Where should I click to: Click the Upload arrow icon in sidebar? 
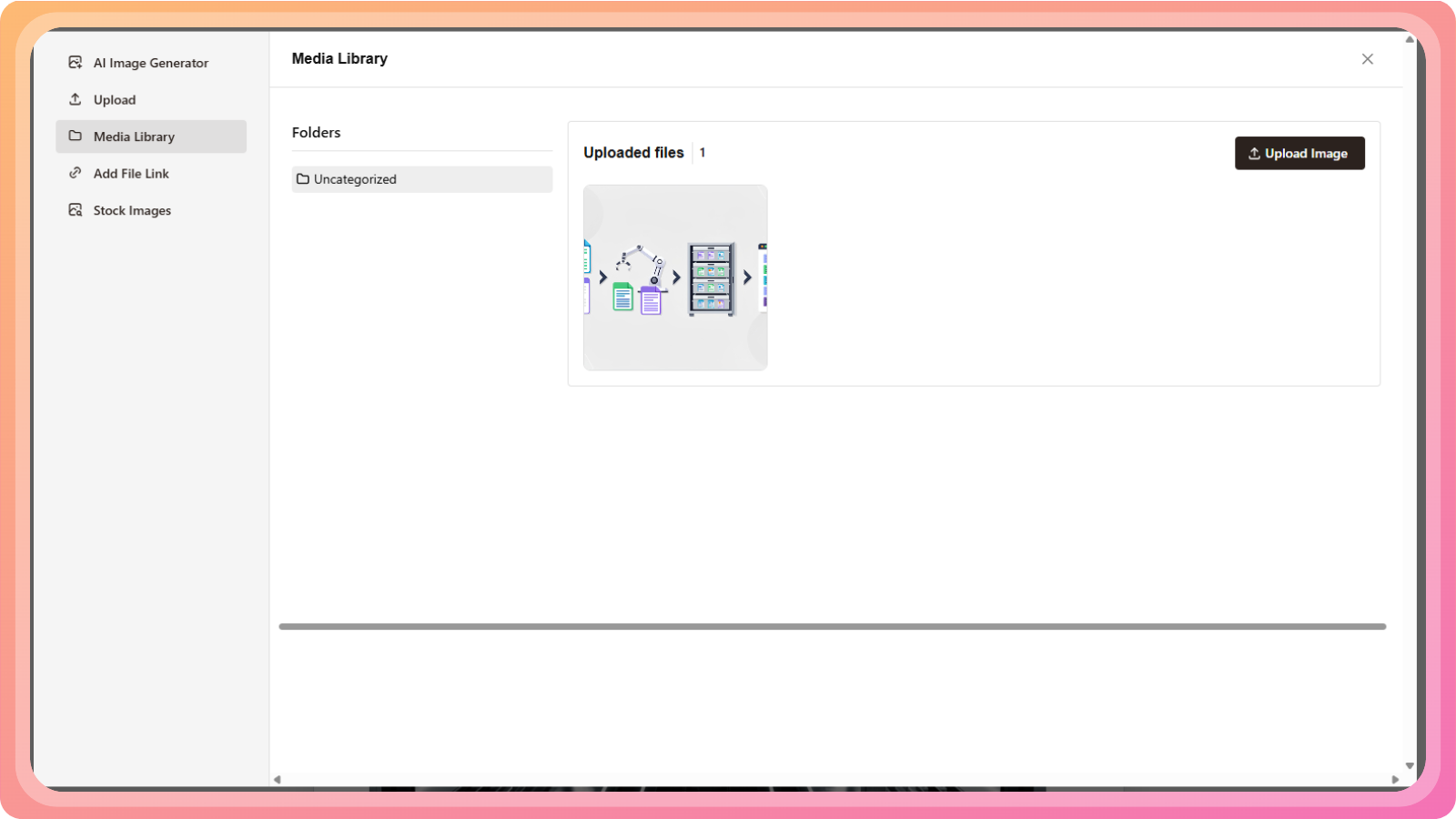76,99
